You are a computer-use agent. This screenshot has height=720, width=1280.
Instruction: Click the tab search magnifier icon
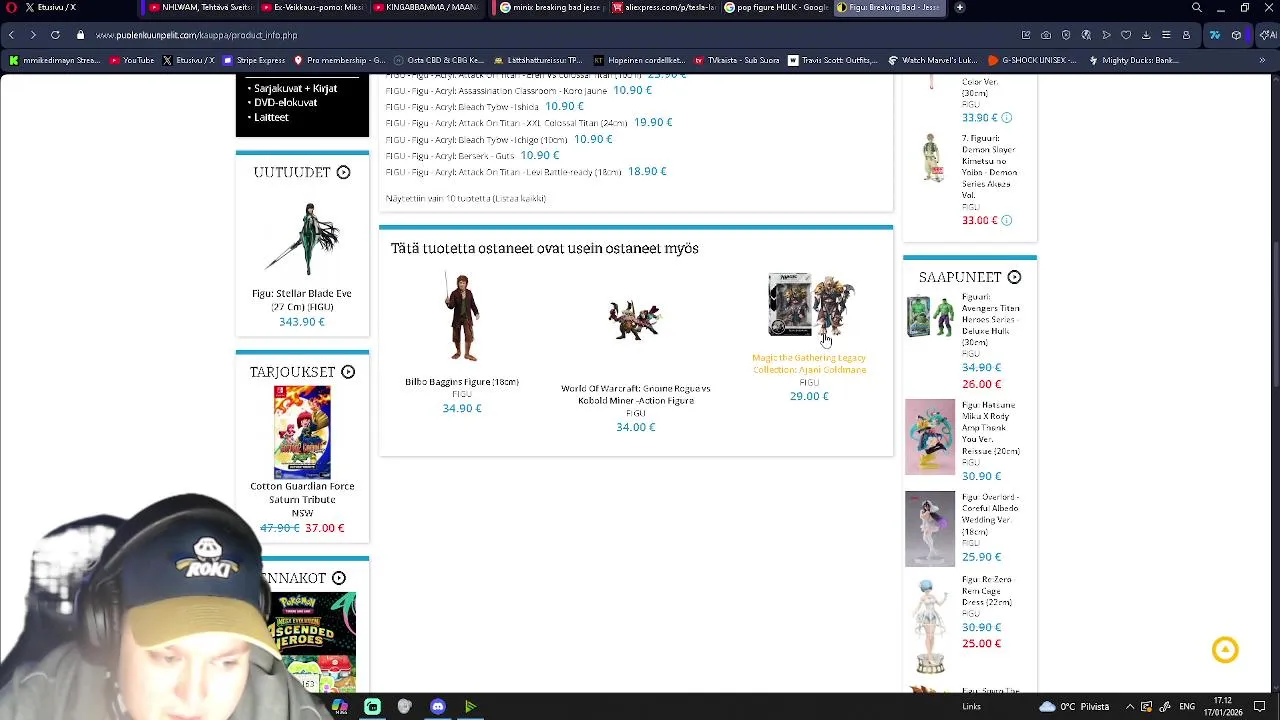pos(1197,7)
